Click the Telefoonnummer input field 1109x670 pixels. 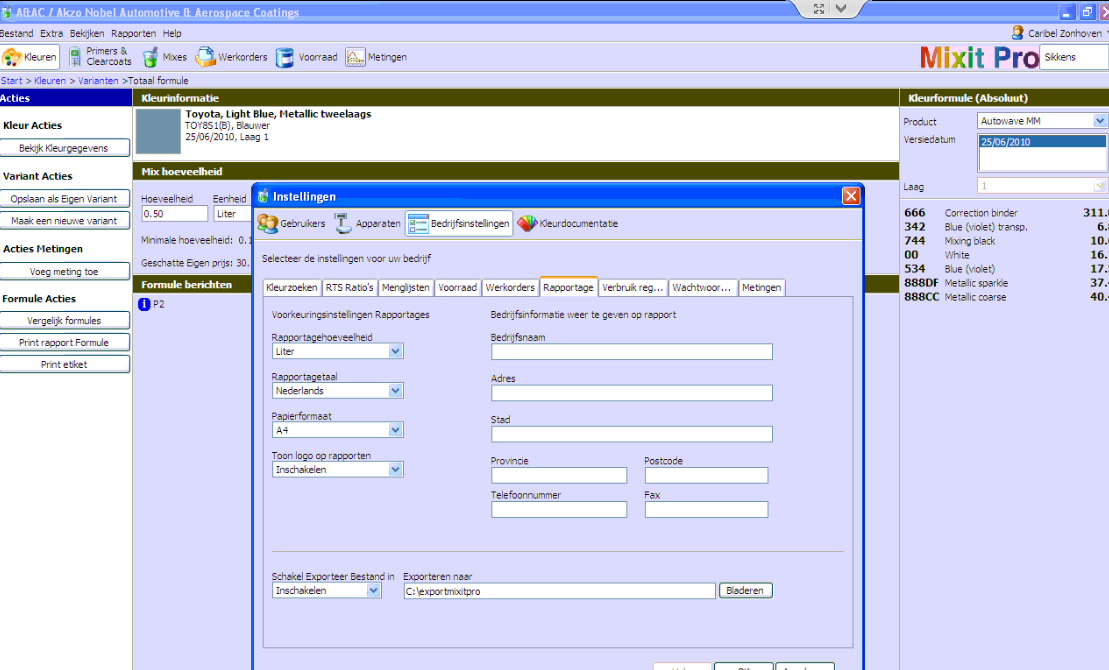point(559,509)
